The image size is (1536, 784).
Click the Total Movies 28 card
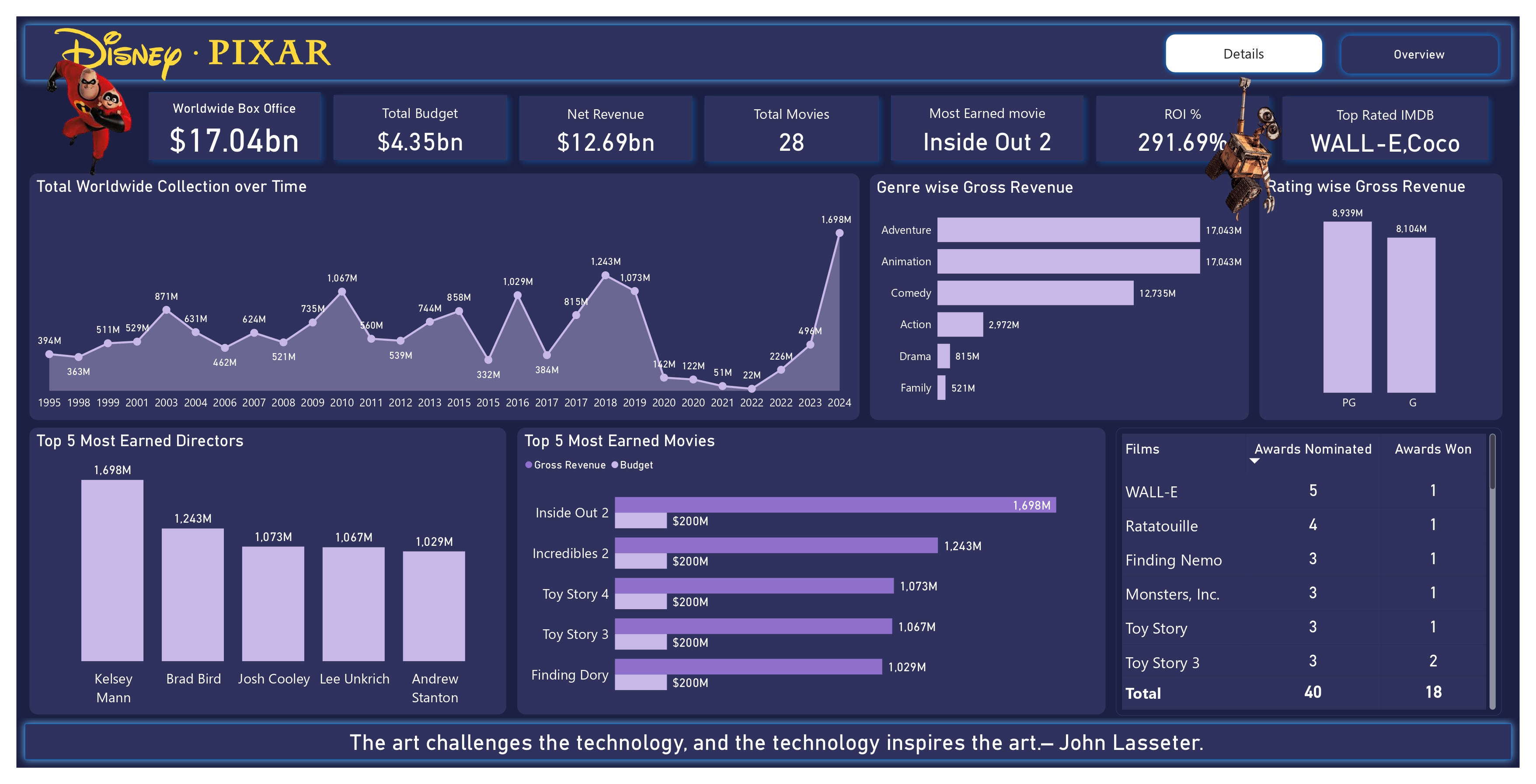(791, 129)
